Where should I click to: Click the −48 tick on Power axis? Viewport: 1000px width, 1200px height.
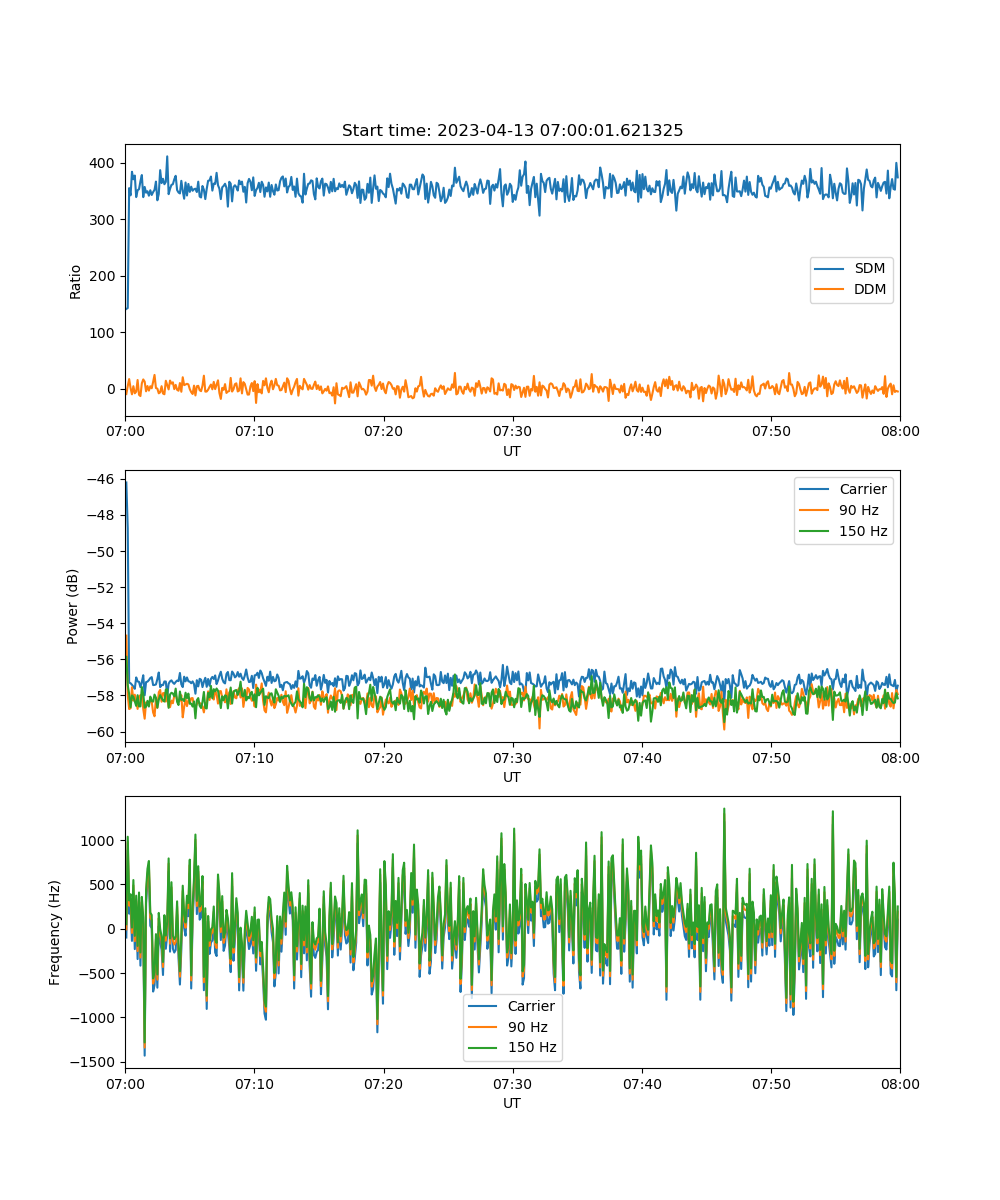pyautogui.click(x=101, y=515)
